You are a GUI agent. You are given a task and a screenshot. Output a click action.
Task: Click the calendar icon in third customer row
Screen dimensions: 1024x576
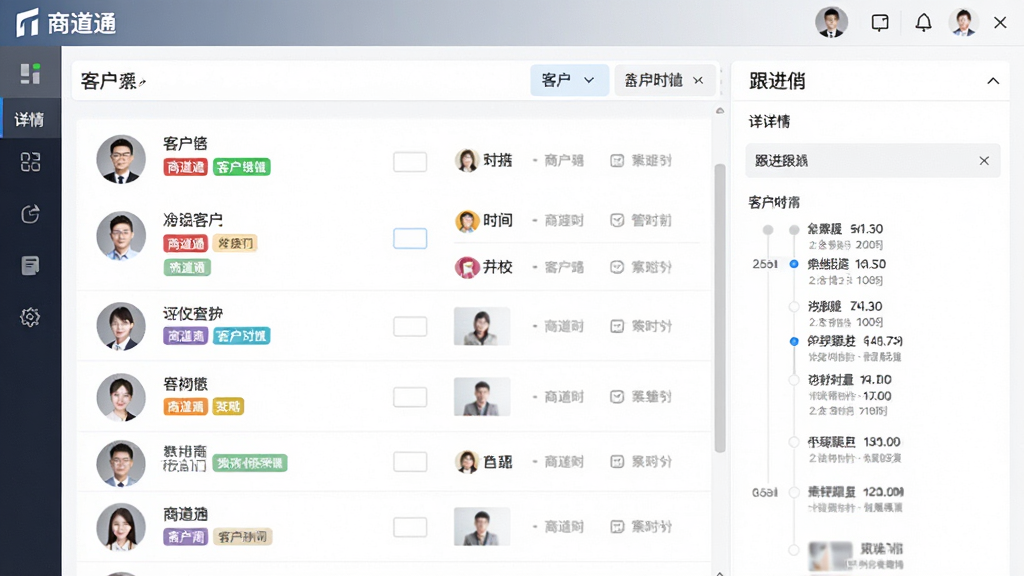click(617, 326)
